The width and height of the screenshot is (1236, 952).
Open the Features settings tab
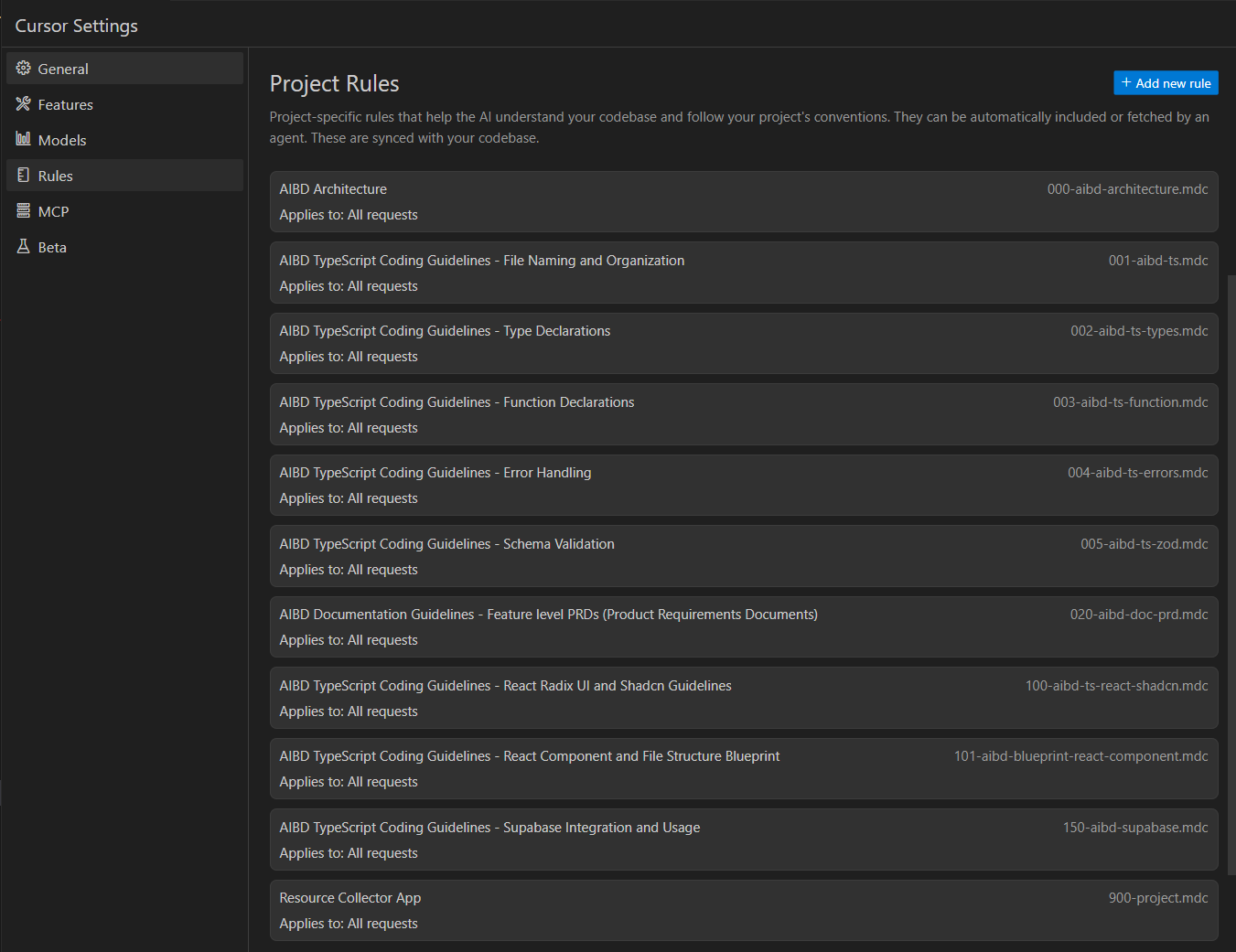pyautogui.click(x=66, y=105)
